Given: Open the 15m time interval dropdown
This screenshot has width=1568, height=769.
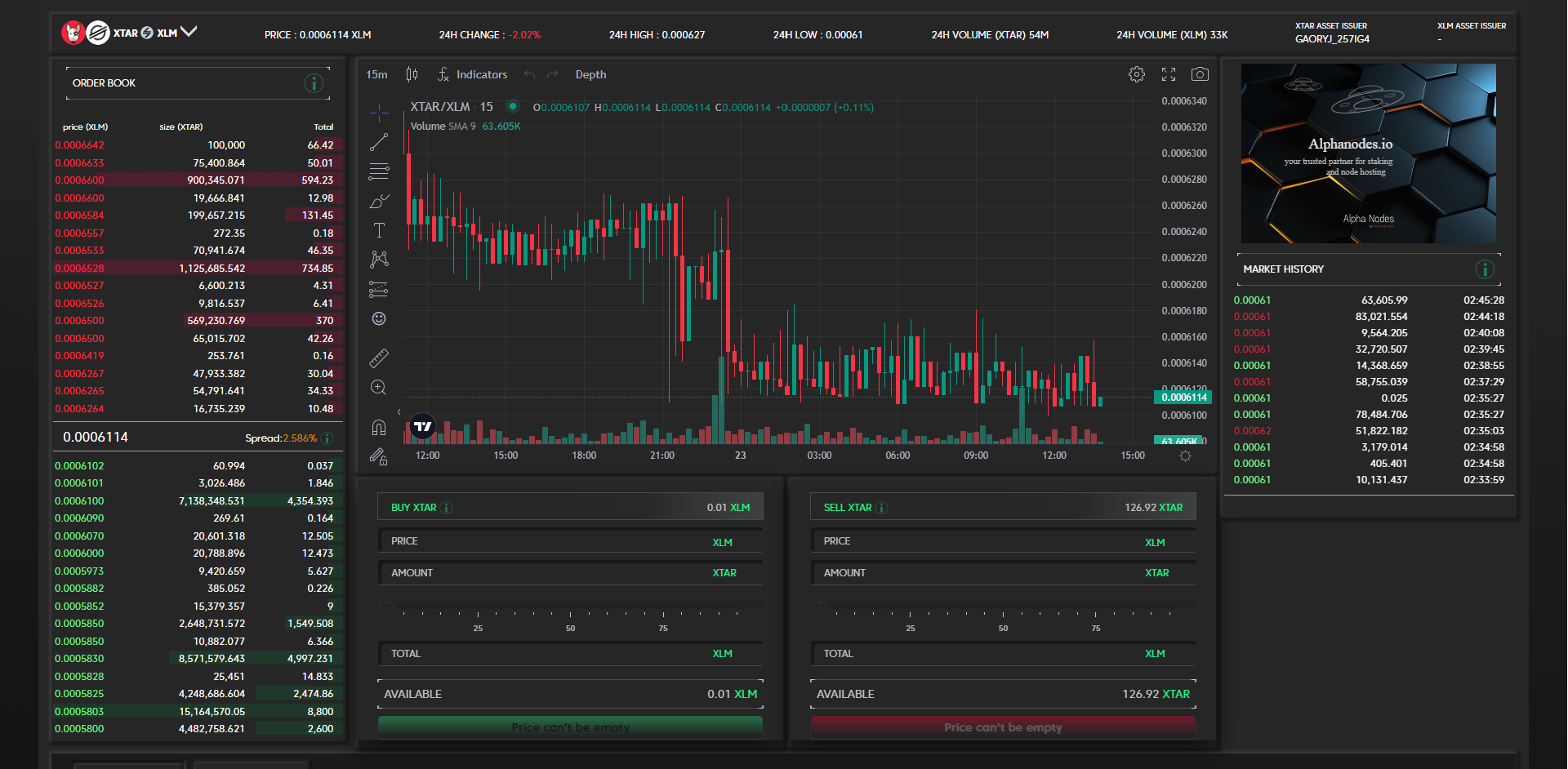Looking at the screenshot, I should click(376, 74).
